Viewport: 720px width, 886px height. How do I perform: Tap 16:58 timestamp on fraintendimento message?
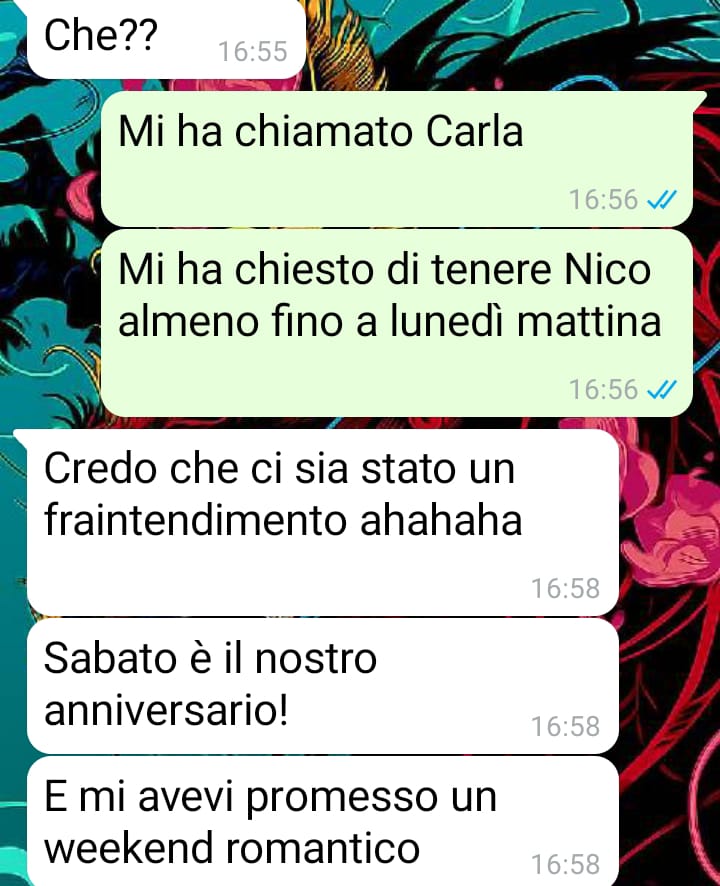tap(565, 588)
